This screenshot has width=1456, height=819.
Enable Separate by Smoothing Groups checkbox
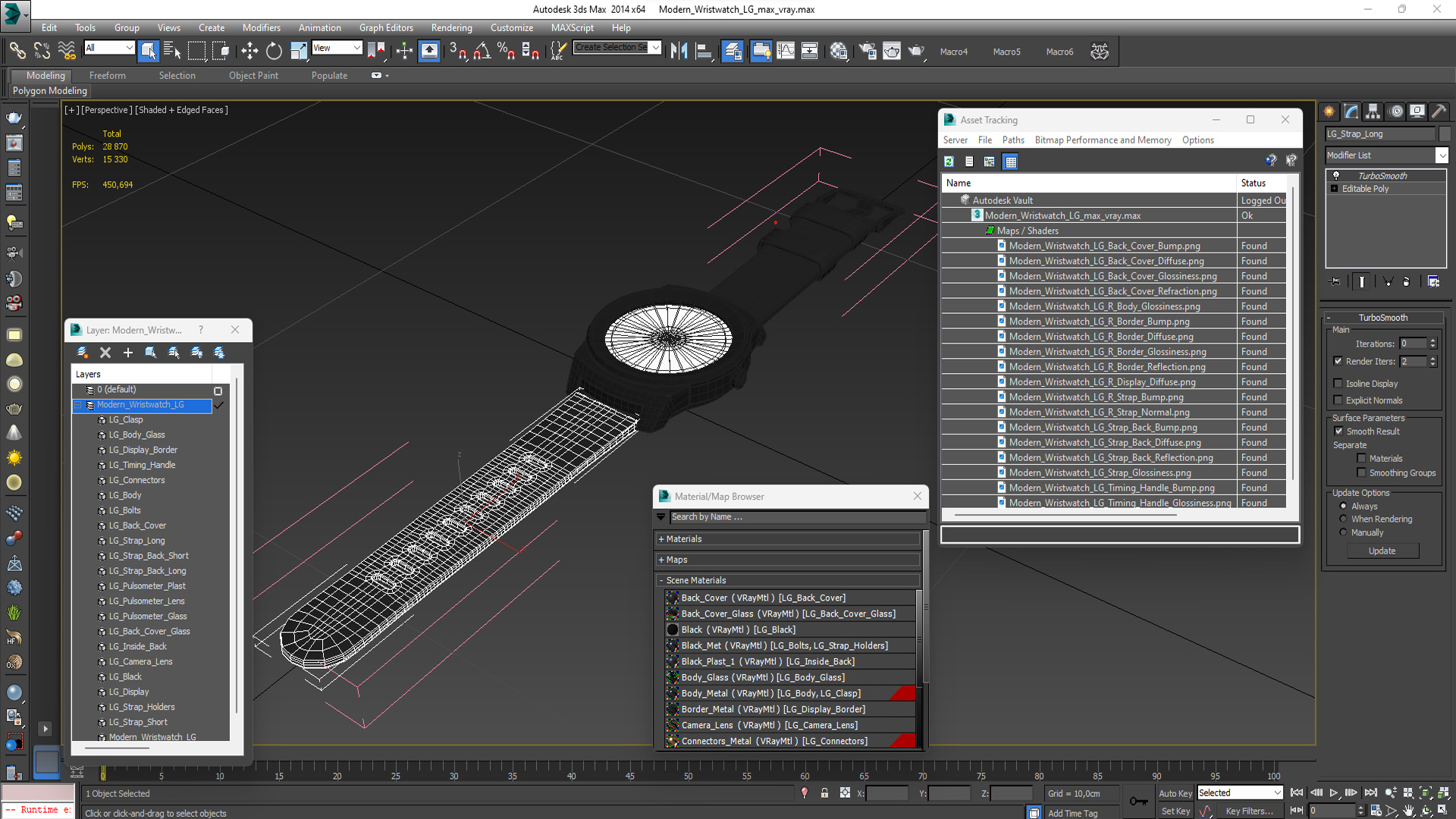(x=1361, y=472)
